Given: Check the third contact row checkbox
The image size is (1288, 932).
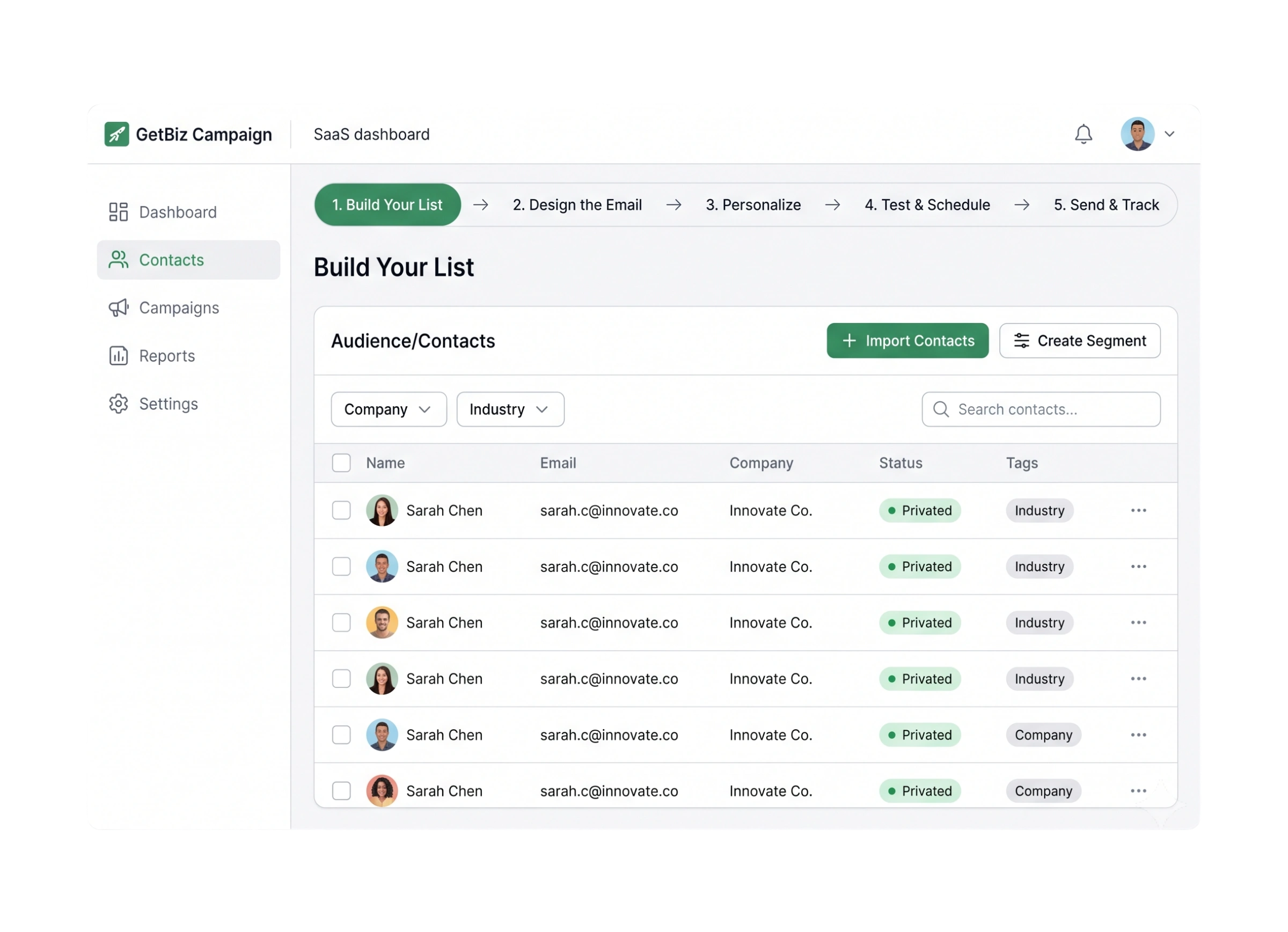Looking at the screenshot, I should [341, 623].
